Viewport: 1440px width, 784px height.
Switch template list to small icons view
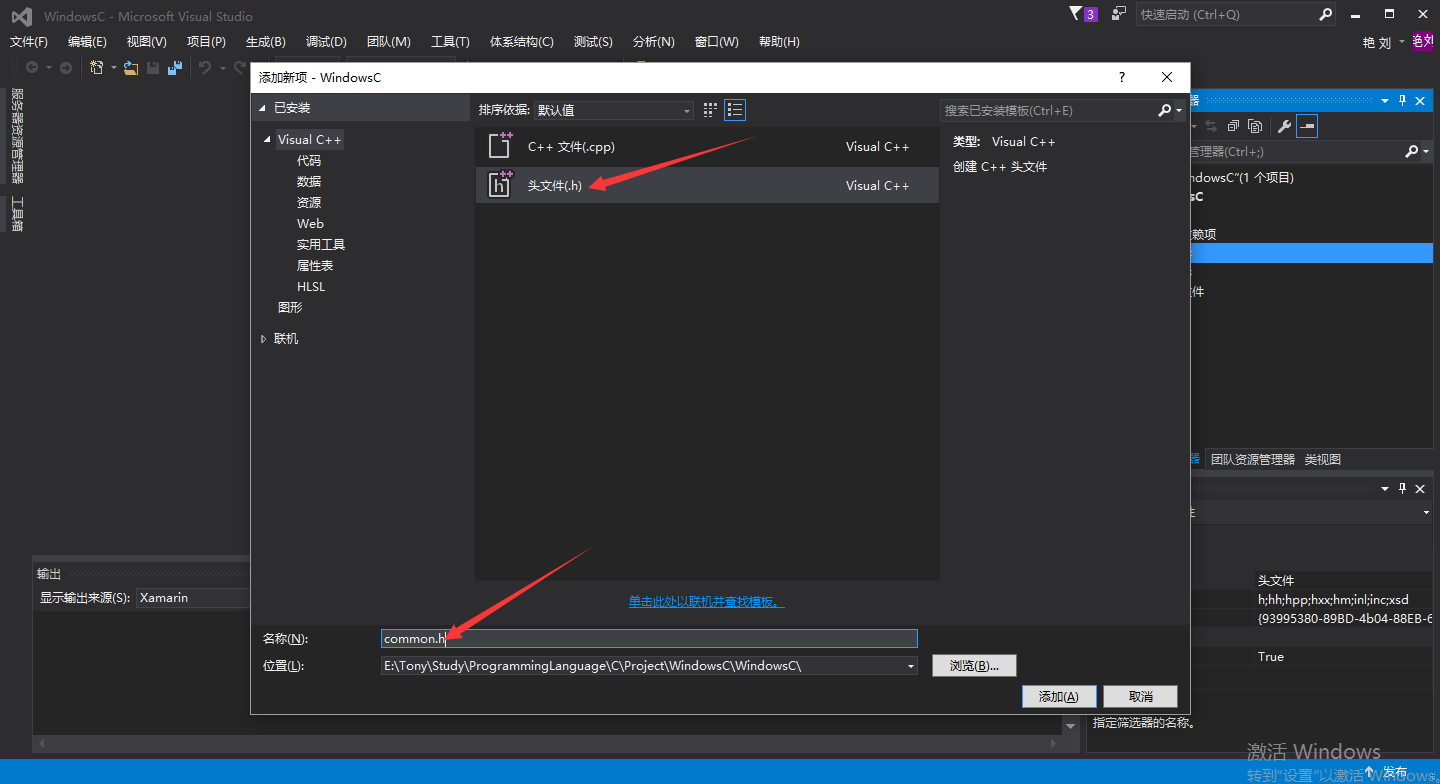coord(735,110)
